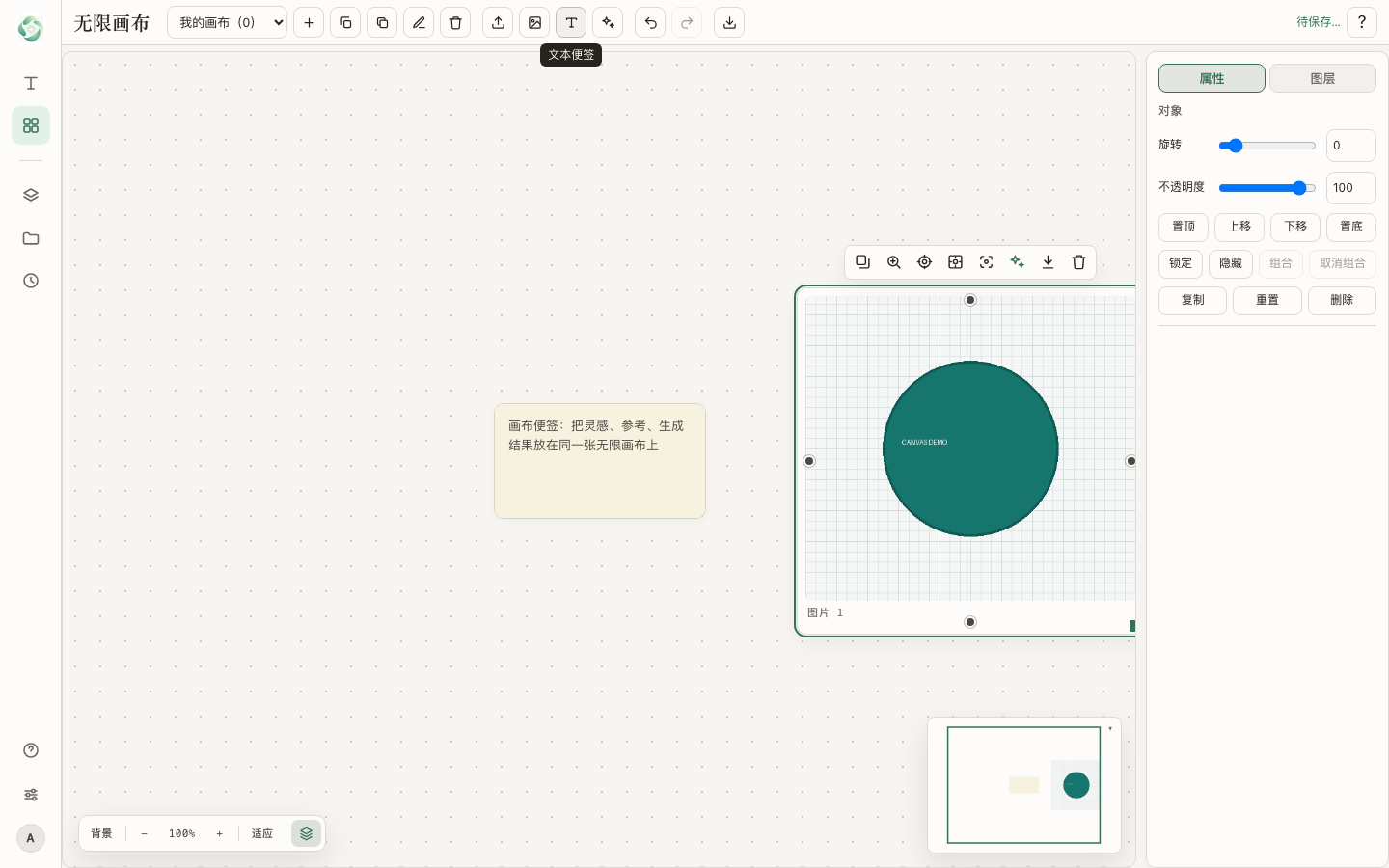1389x868 pixels.
Task: Click the AI sparkle icon in the top toolbar
Action: (x=608, y=22)
